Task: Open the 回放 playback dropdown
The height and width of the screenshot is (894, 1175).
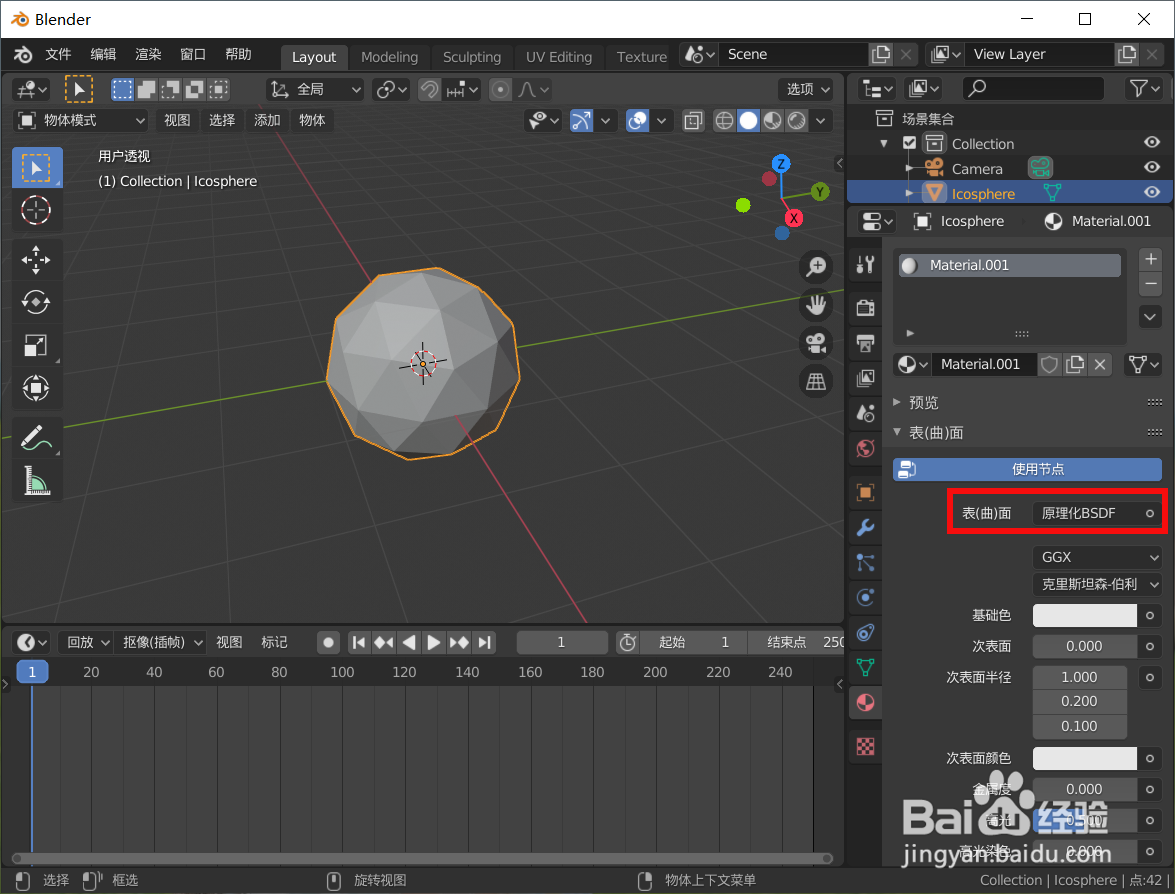Action: 85,642
